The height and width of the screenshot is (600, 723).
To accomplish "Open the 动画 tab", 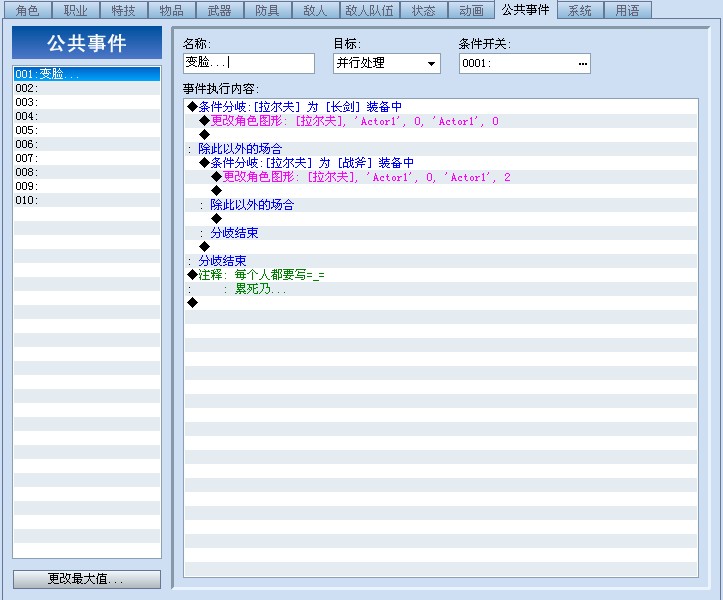I will 471,10.
